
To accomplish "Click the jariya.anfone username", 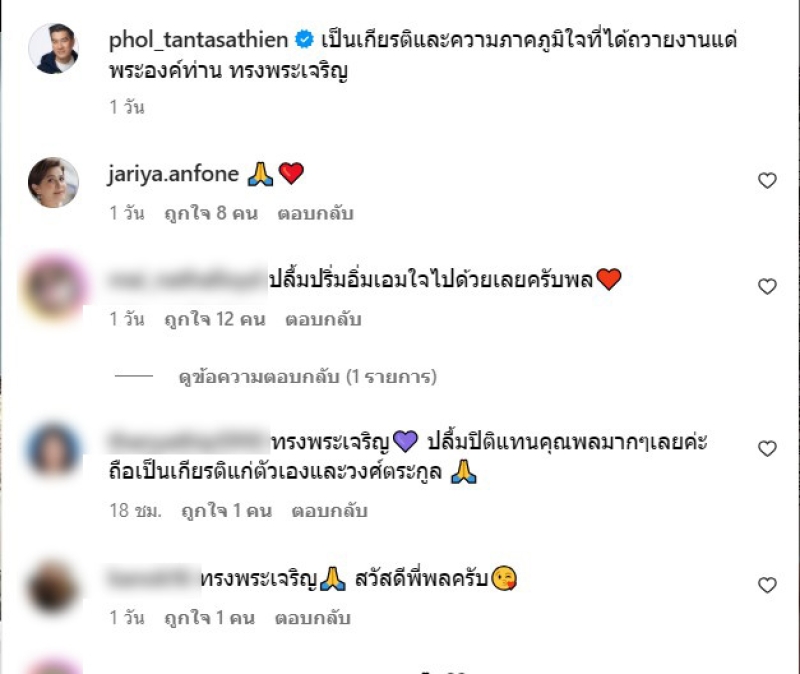I will coord(173,174).
